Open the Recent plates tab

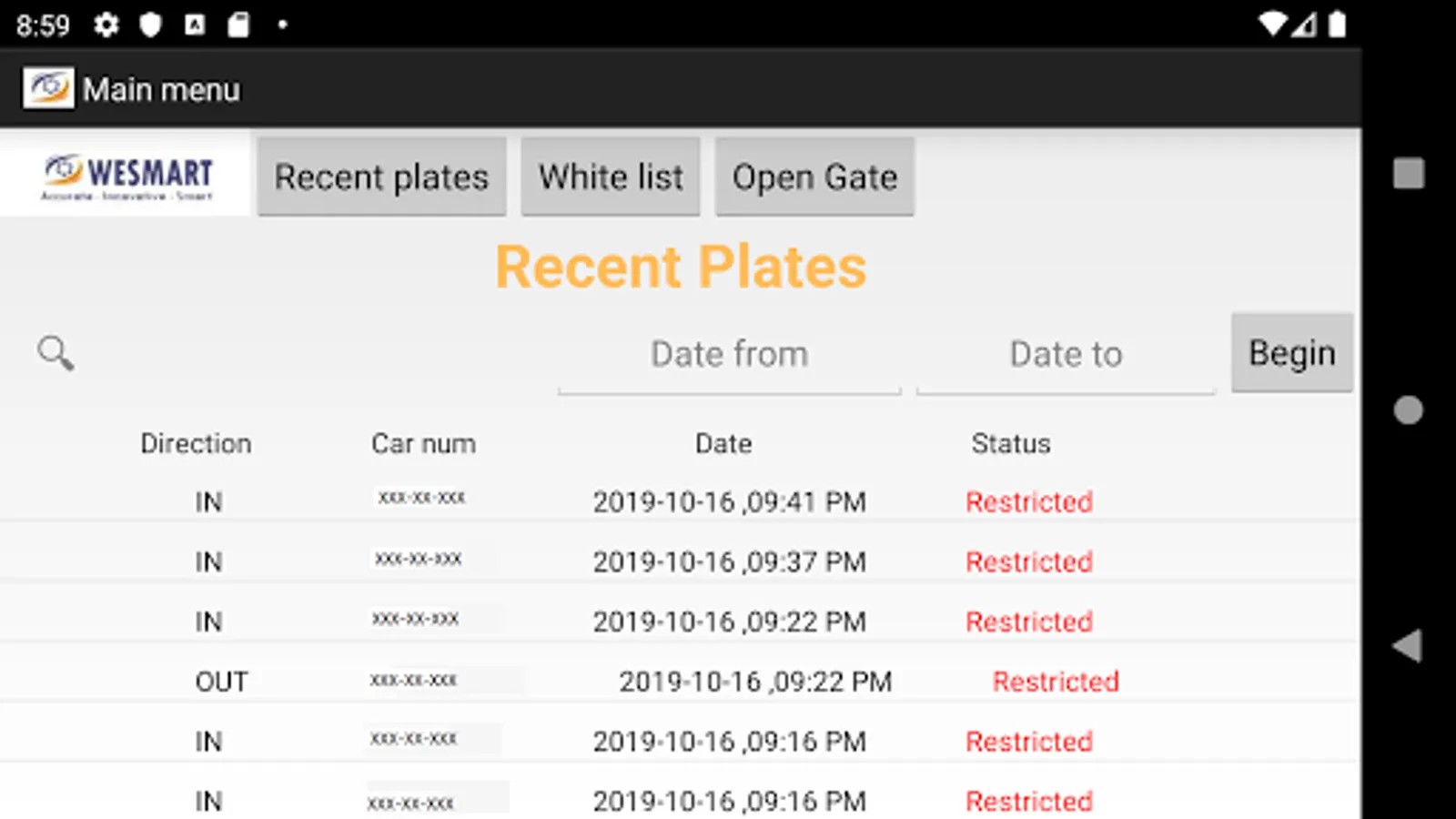(x=381, y=177)
